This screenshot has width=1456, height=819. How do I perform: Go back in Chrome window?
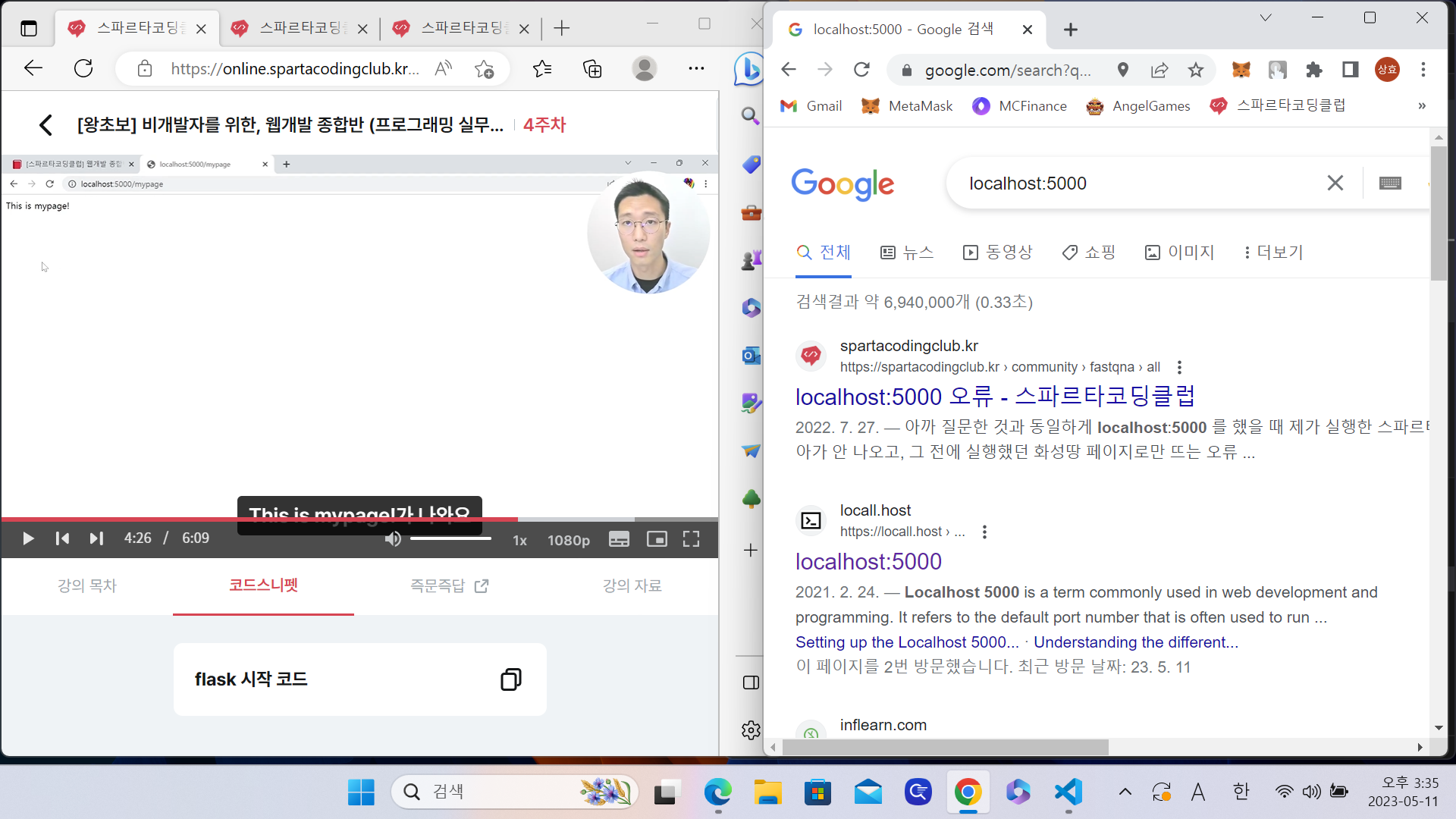tap(789, 70)
